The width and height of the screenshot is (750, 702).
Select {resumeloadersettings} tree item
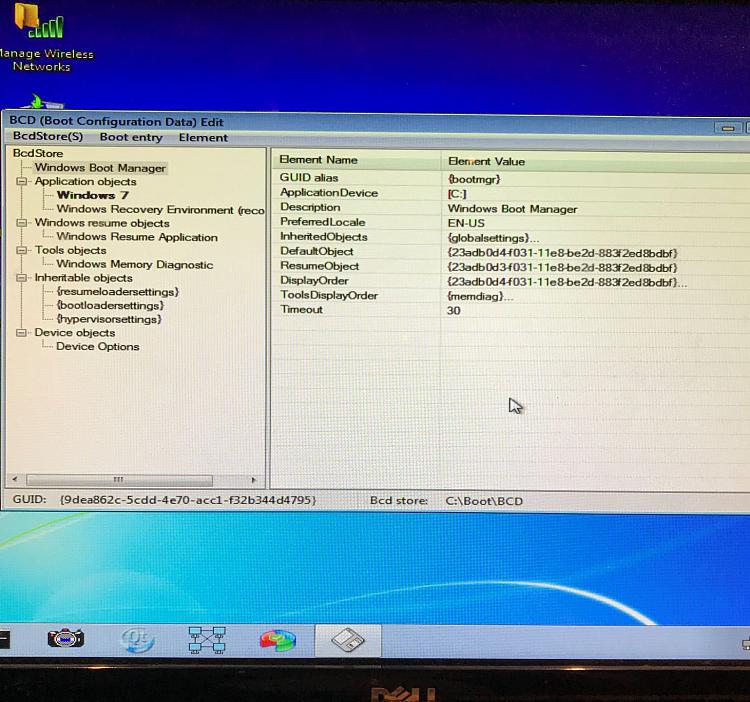(x=118, y=292)
